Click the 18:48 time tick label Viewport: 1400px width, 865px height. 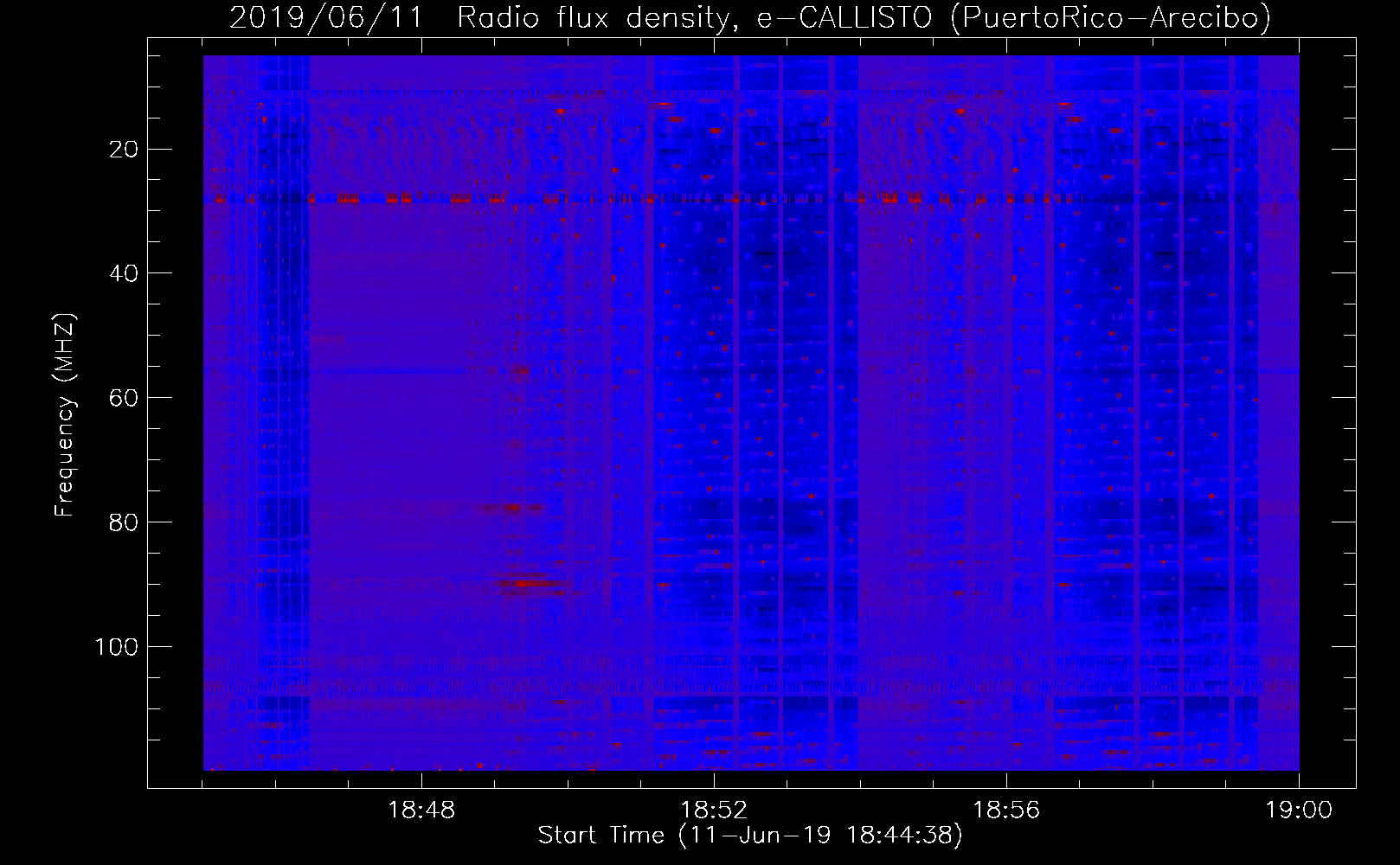(421, 811)
